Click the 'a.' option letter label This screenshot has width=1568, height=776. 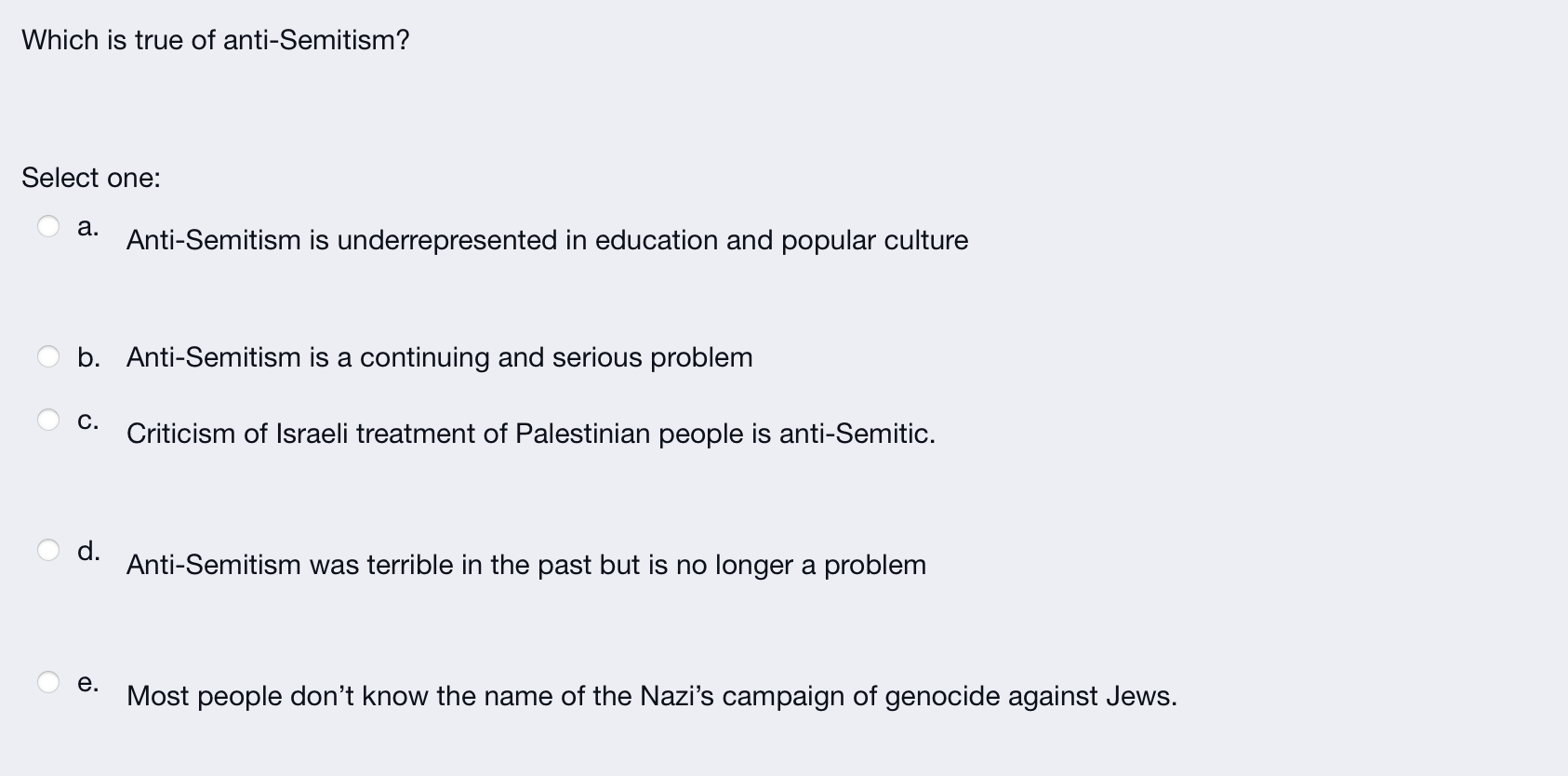[x=87, y=226]
